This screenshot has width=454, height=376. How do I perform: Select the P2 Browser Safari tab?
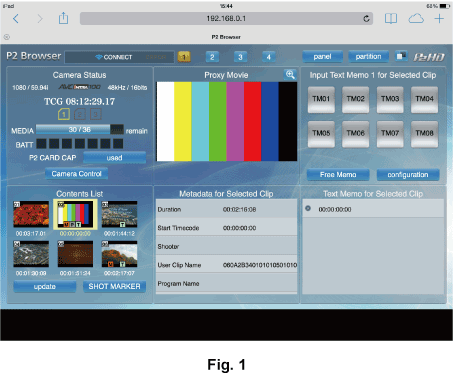(x=226, y=37)
